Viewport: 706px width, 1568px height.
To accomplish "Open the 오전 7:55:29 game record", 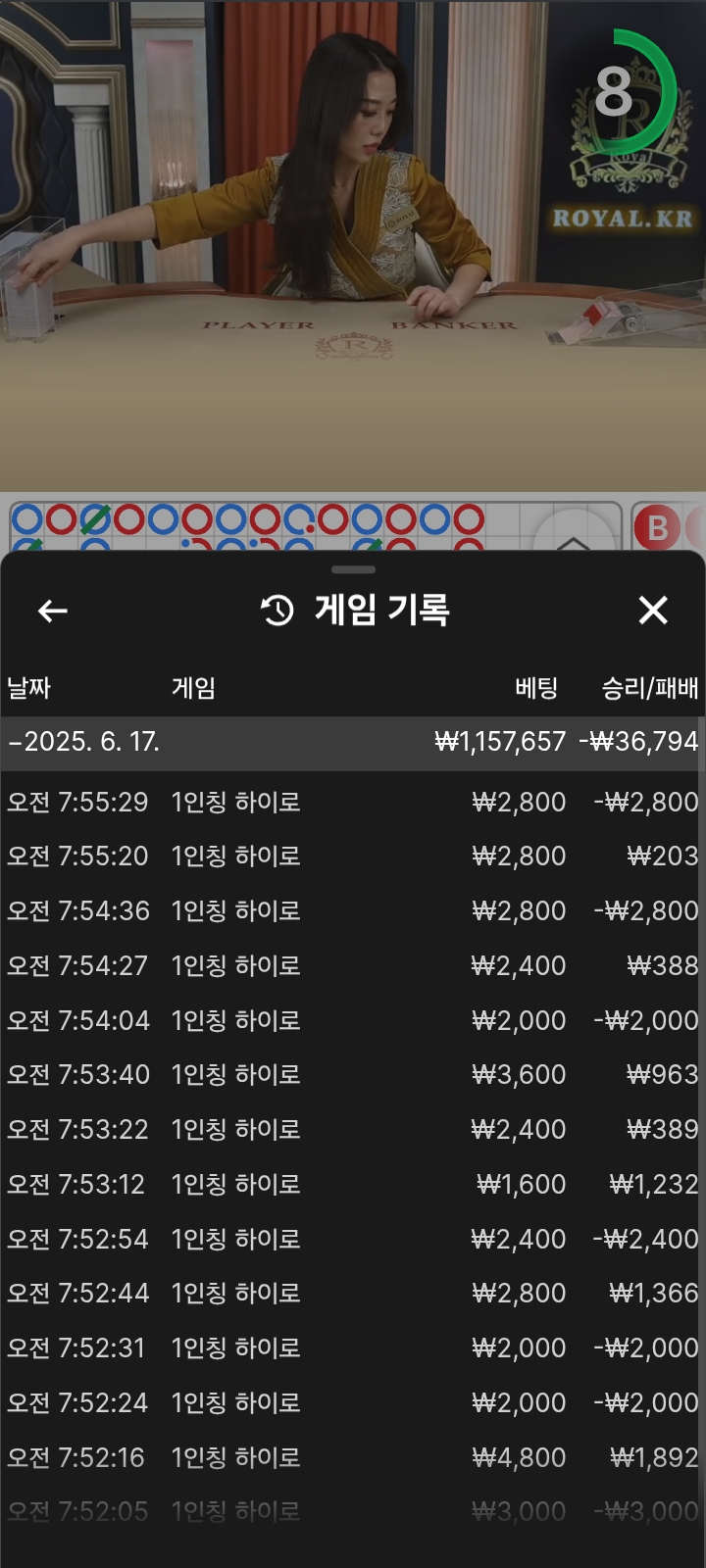I will tap(353, 802).
